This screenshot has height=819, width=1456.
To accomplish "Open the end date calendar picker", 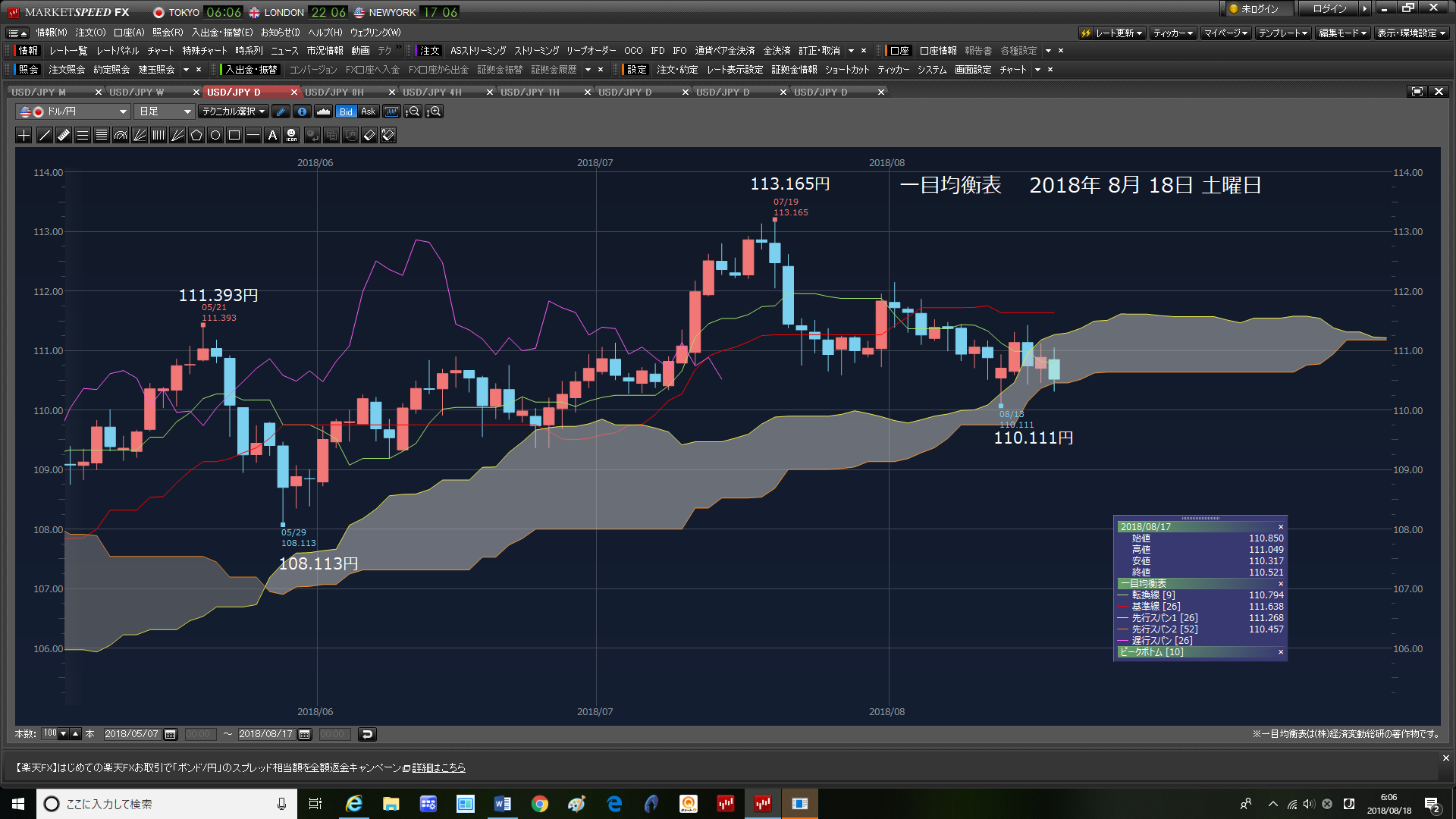I will coord(305,734).
